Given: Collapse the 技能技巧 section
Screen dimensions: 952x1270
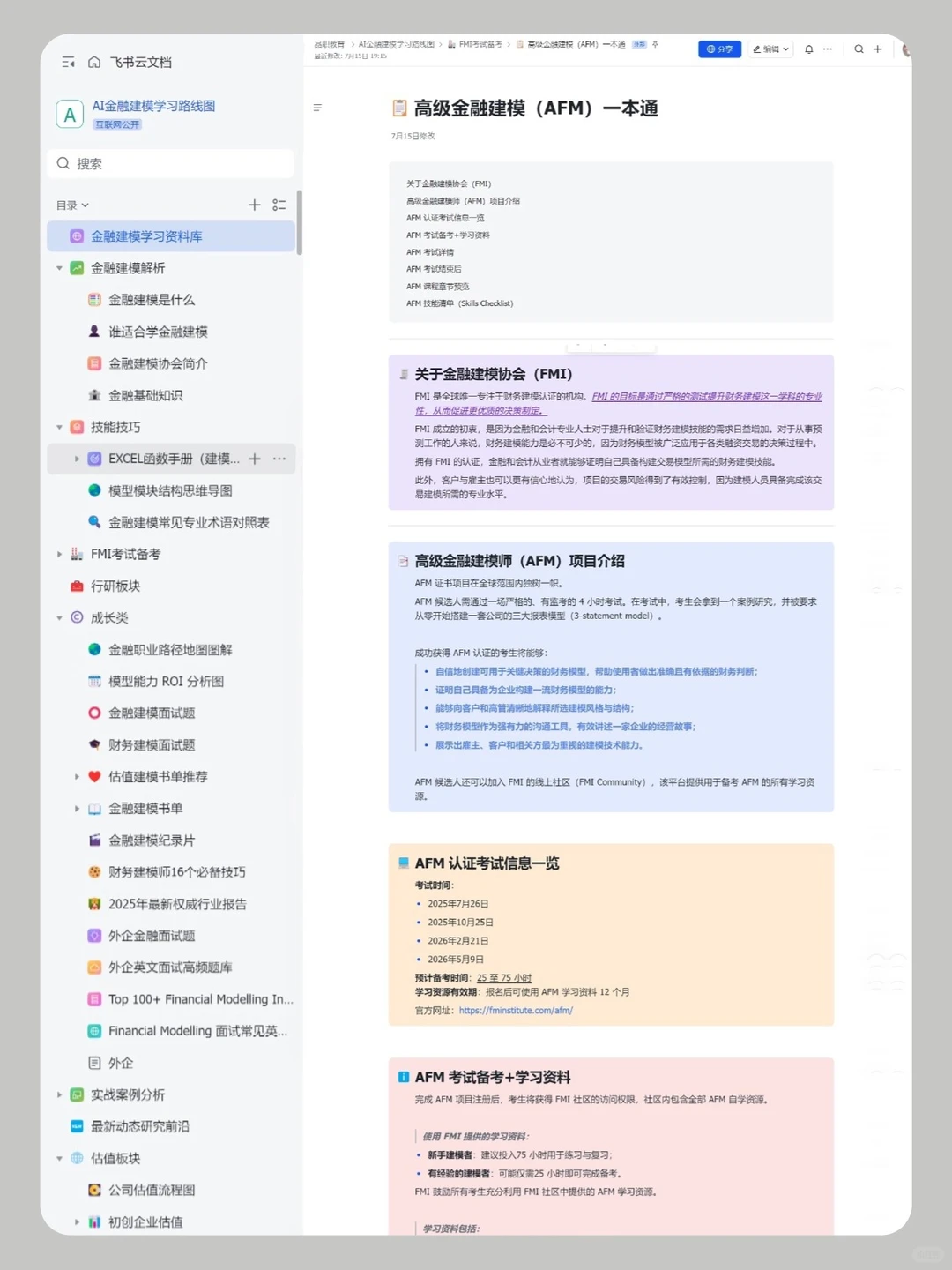Looking at the screenshot, I should [58, 427].
